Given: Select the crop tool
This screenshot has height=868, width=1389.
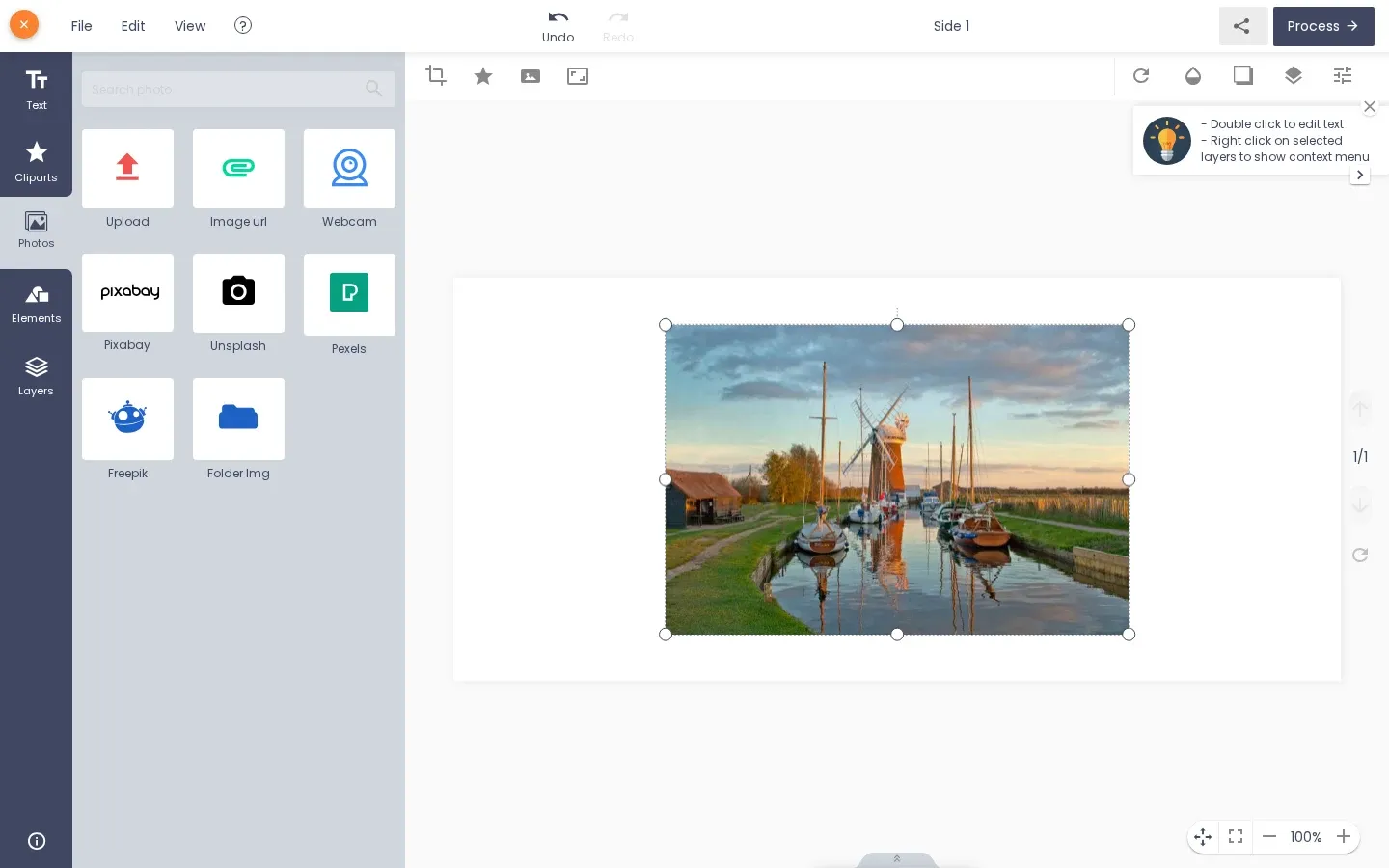Looking at the screenshot, I should (x=436, y=75).
